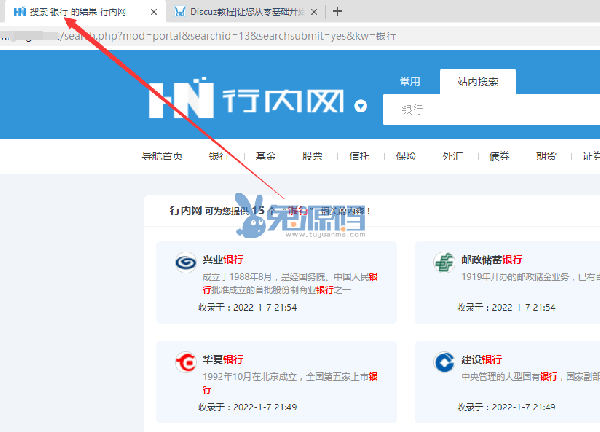Open the 信托 navigation menu item
600x432 pixels.
[x=359, y=156]
